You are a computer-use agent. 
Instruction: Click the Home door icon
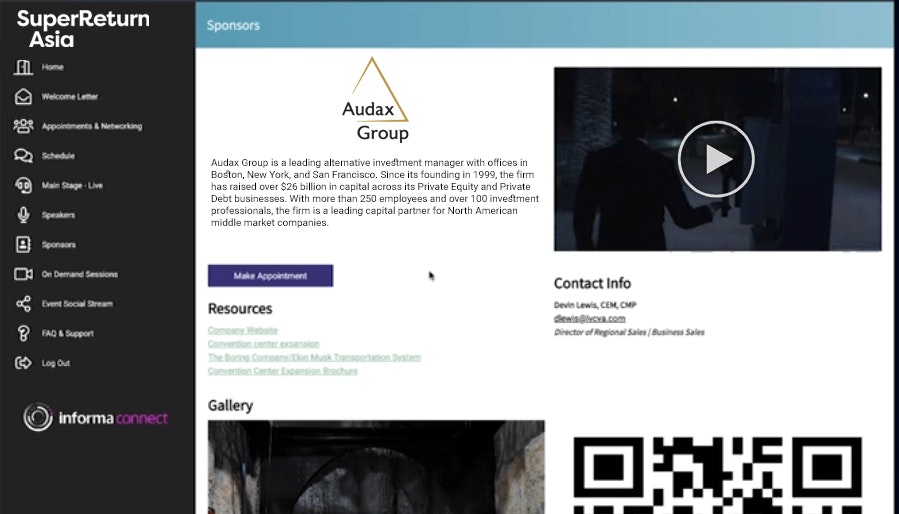point(23,67)
